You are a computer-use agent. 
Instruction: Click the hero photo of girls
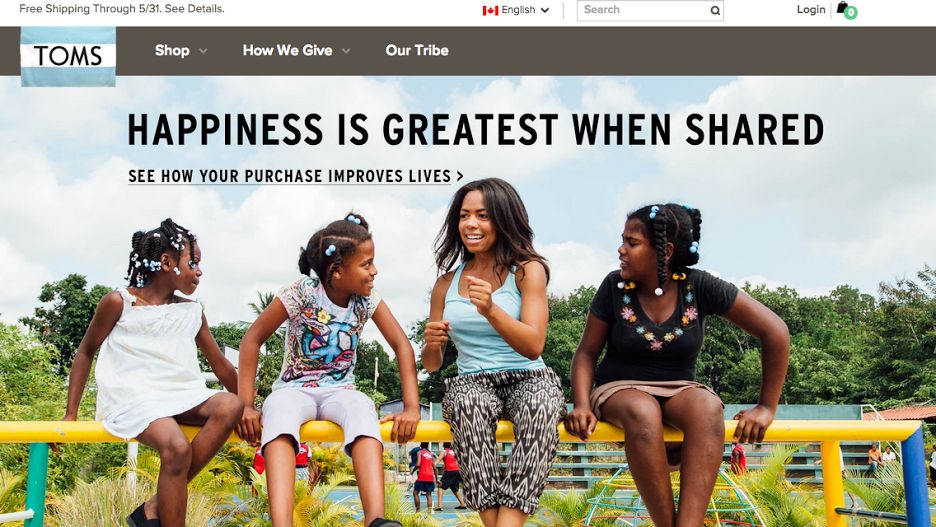pyautogui.click(x=468, y=358)
